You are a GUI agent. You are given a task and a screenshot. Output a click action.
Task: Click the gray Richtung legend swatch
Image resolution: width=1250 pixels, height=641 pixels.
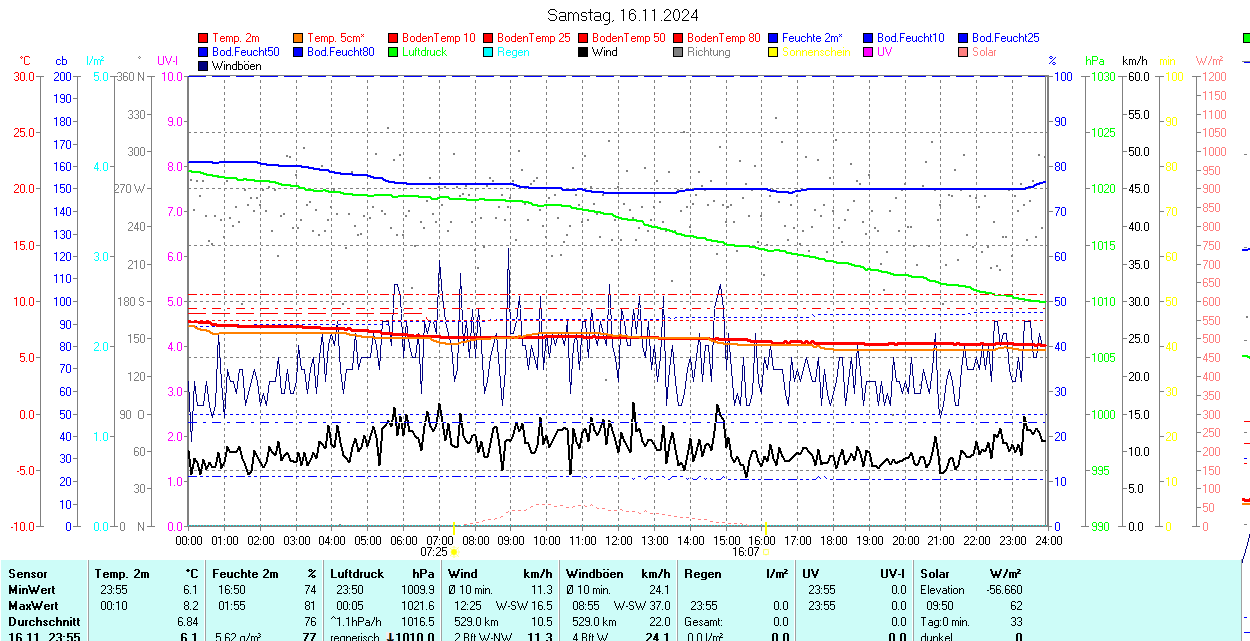[679, 52]
